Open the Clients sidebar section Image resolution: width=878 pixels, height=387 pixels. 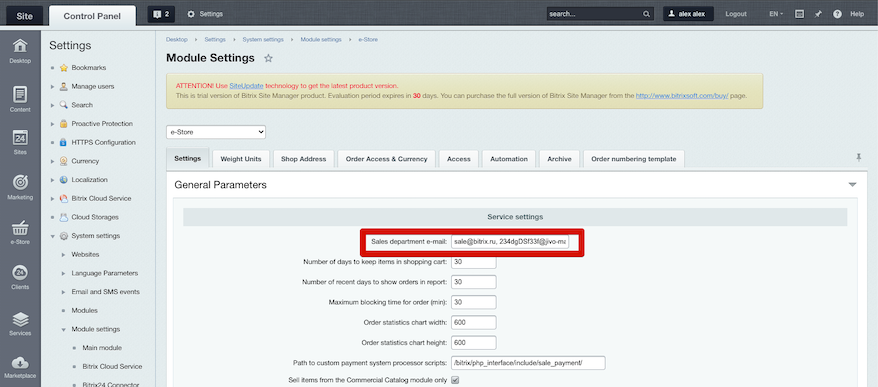pyautogui.click(x=20, y=277)
